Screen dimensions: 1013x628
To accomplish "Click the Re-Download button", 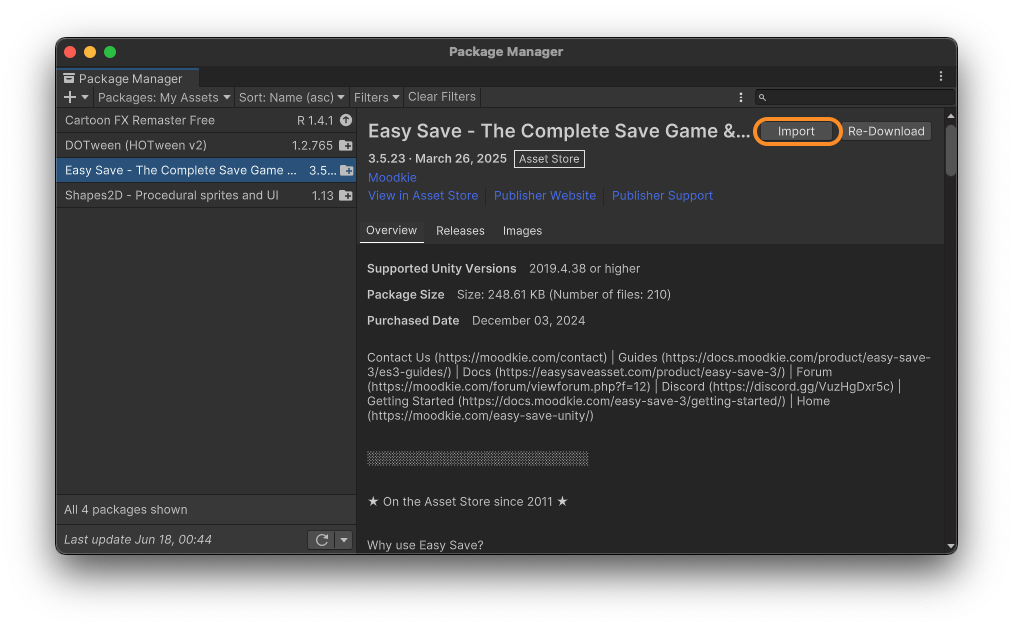I will click(x=886, y=131).
